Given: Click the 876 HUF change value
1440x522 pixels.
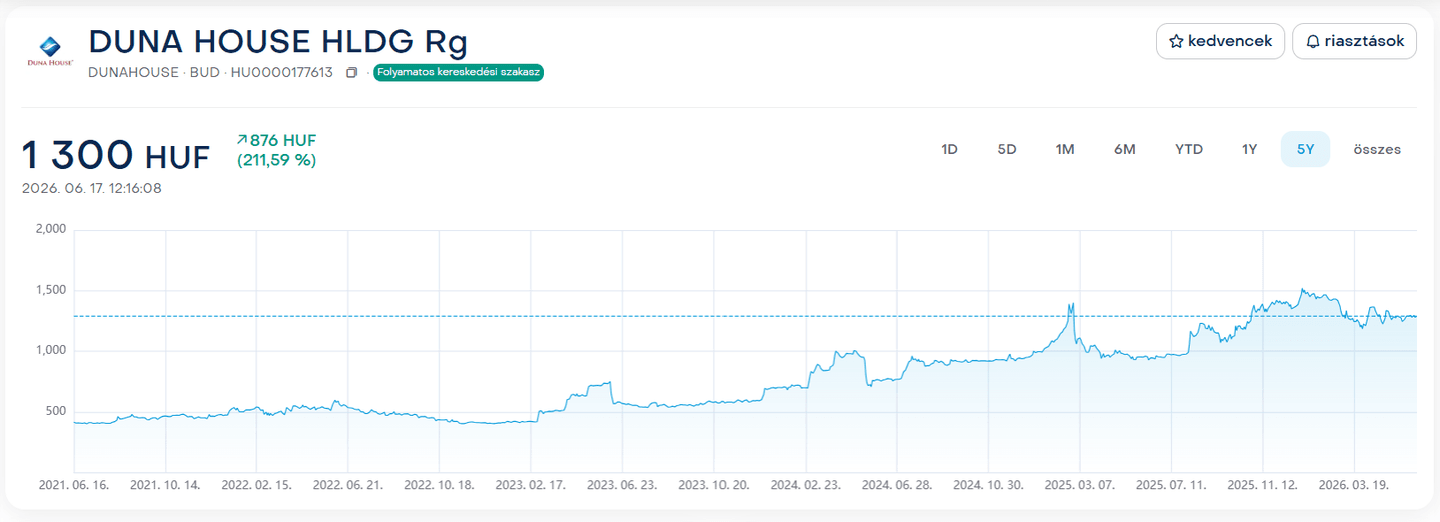Looking at the screenshot, I should pyautogui.click(x=283, y=141).
